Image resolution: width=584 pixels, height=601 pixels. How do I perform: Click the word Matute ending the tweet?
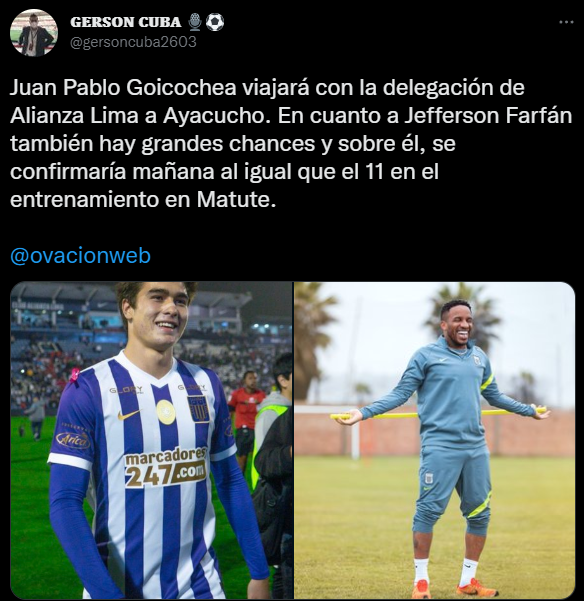point(236,199)
